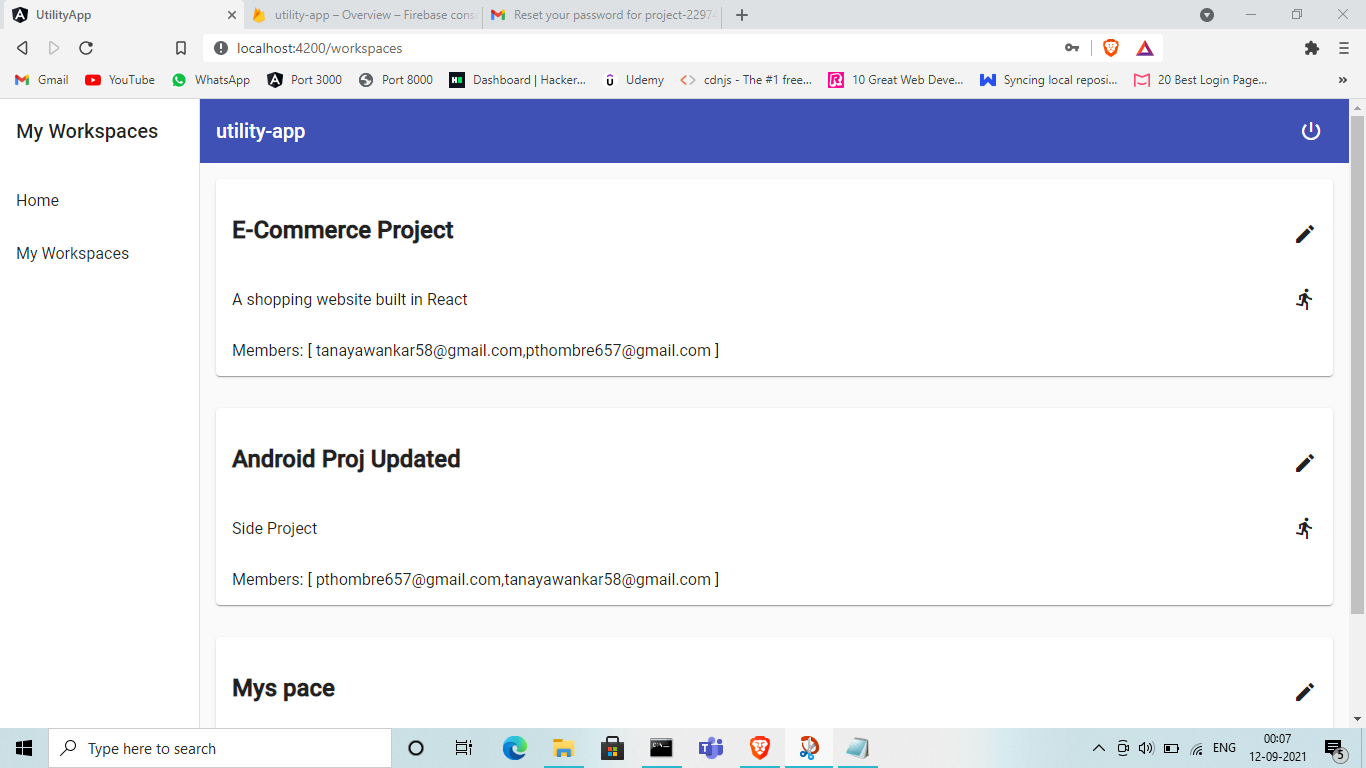Edit the Android Proj Updated workspace
Screen dimensions: 1366x768
pyautogui.click(x=1305, y=462)
